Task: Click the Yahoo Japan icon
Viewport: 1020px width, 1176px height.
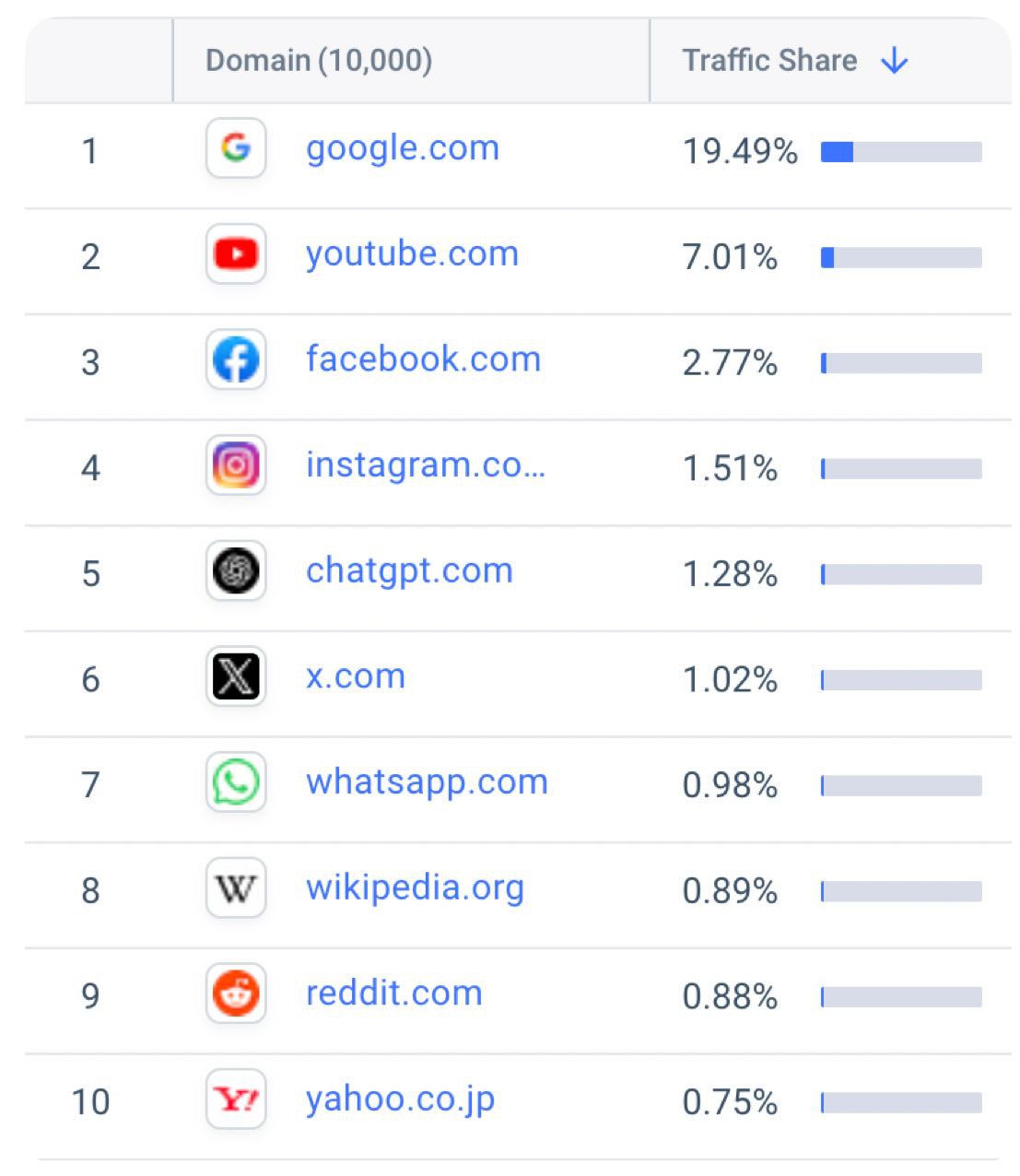Action: pos(236,1100)
